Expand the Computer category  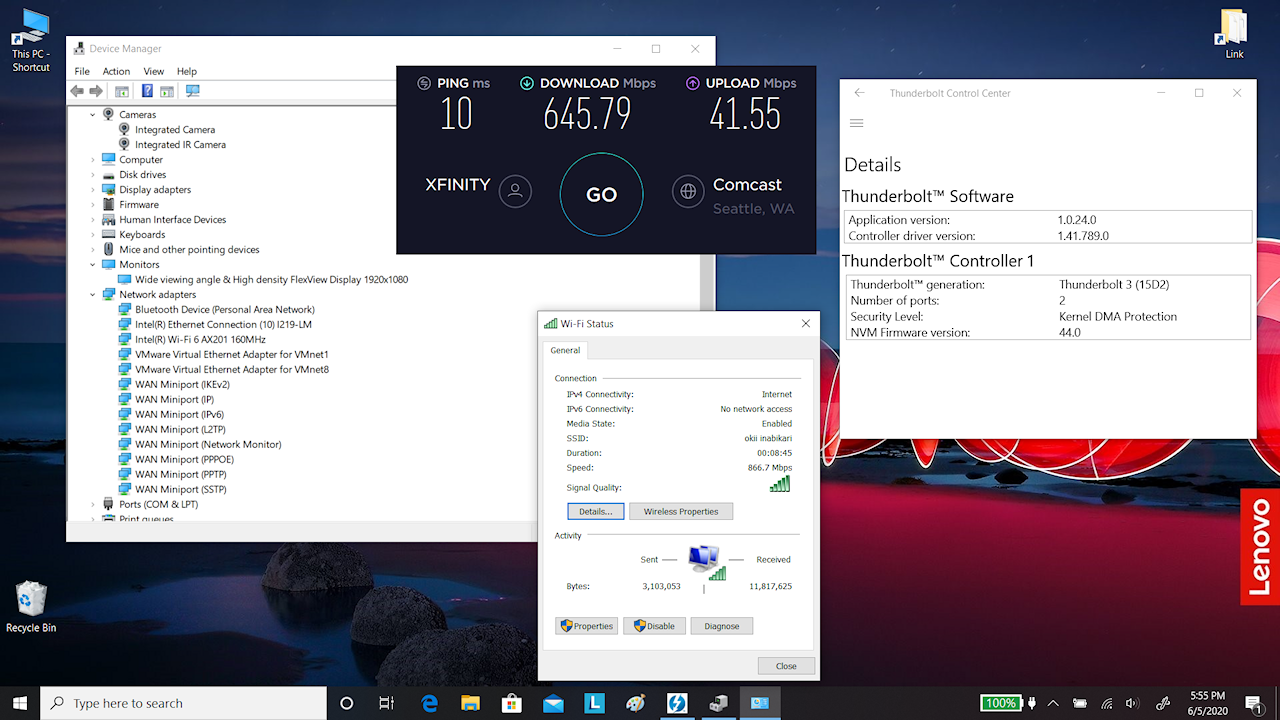click(x=93, y=159)
